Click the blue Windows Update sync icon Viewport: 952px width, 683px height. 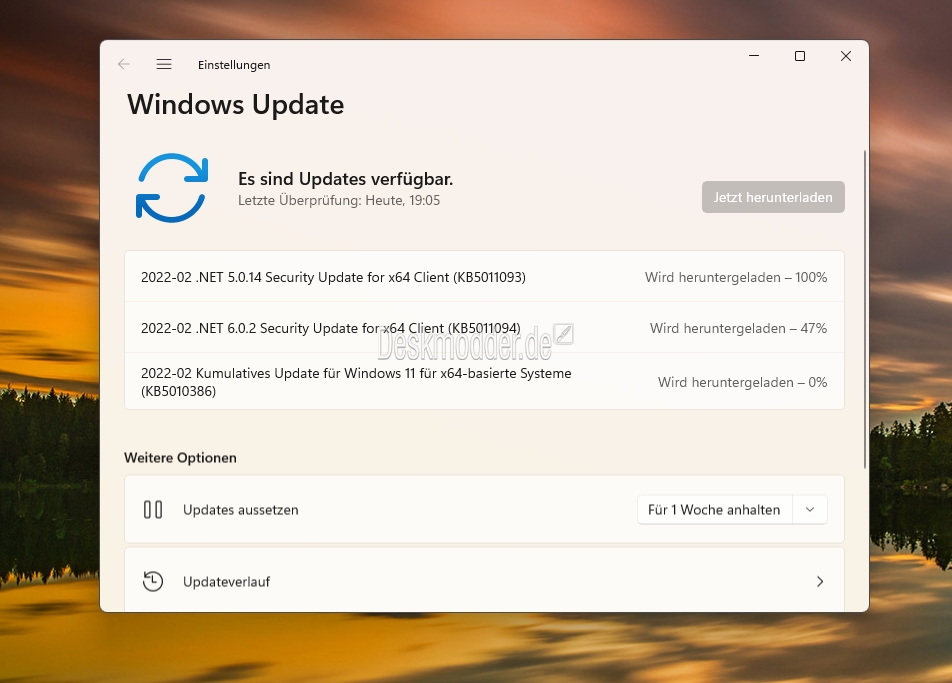tap(172, 188)
